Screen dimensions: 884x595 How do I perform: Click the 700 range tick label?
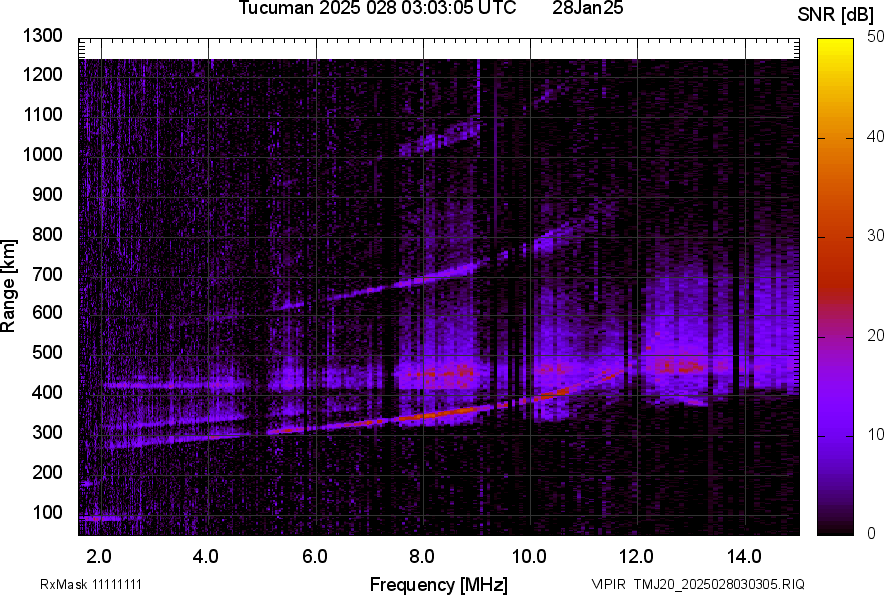(47, 274)
